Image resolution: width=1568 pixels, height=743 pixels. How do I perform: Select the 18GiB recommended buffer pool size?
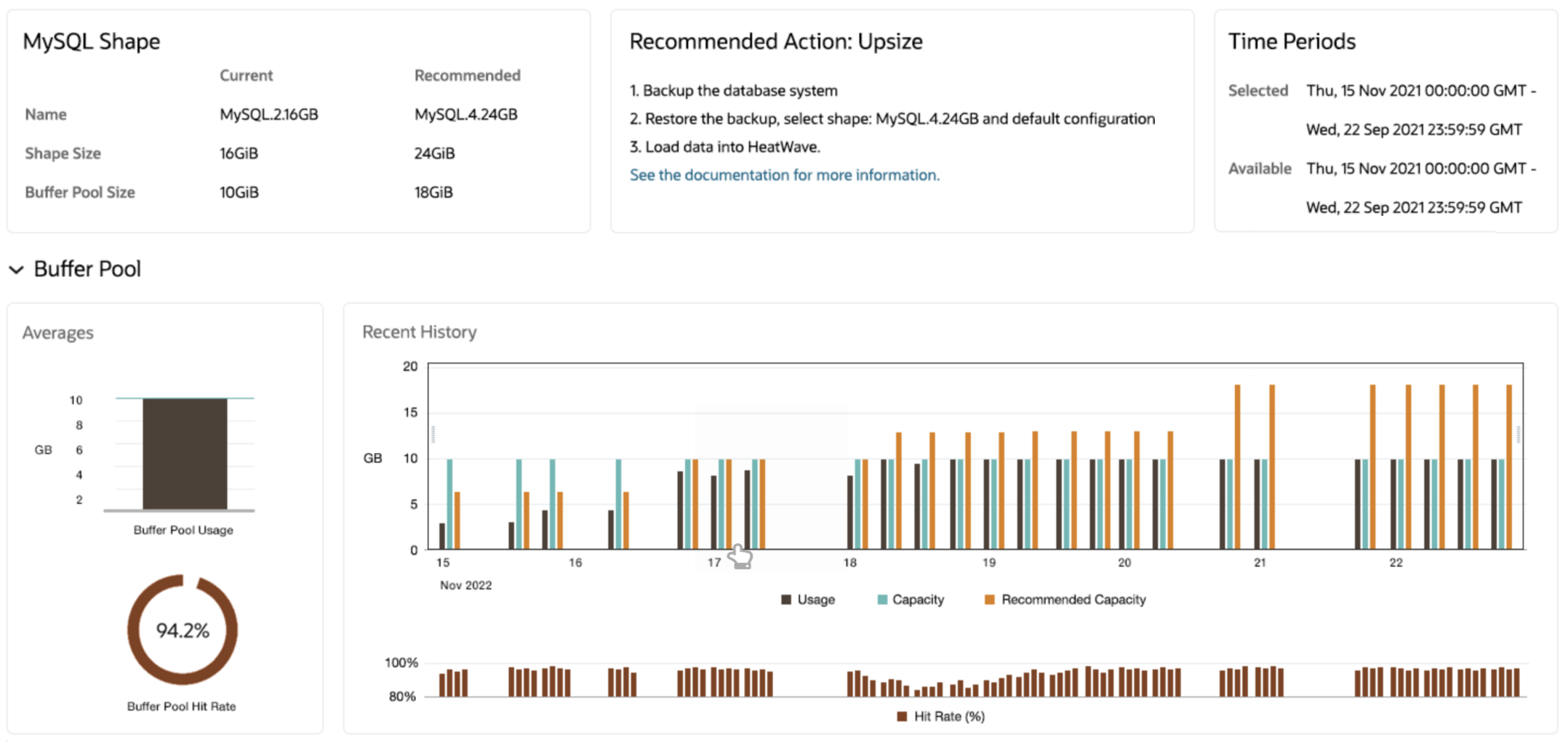[433, 193]
